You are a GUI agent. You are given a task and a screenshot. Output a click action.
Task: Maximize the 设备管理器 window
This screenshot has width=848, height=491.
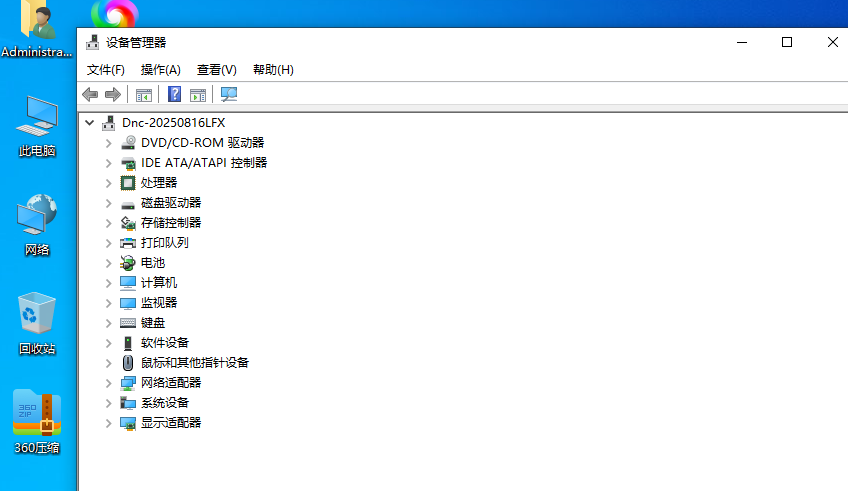[x=787, y=42]
